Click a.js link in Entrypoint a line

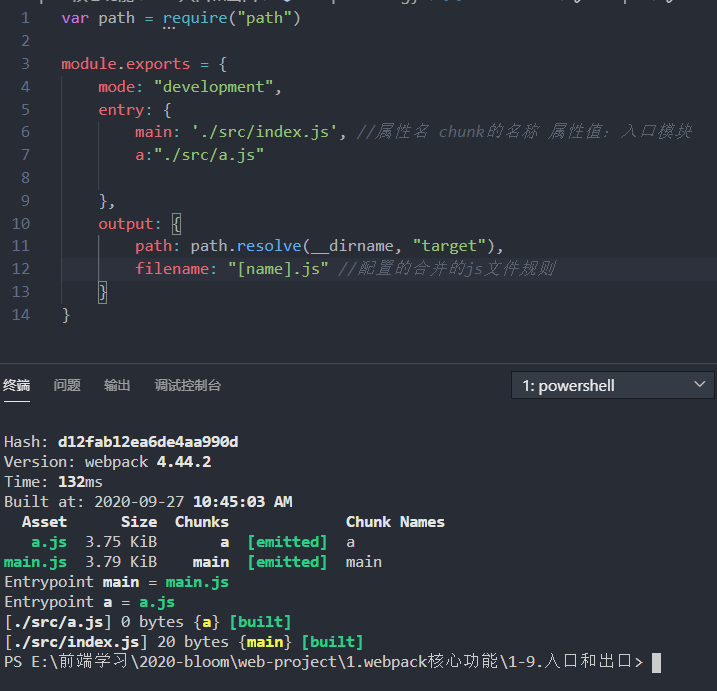point(157,602)
